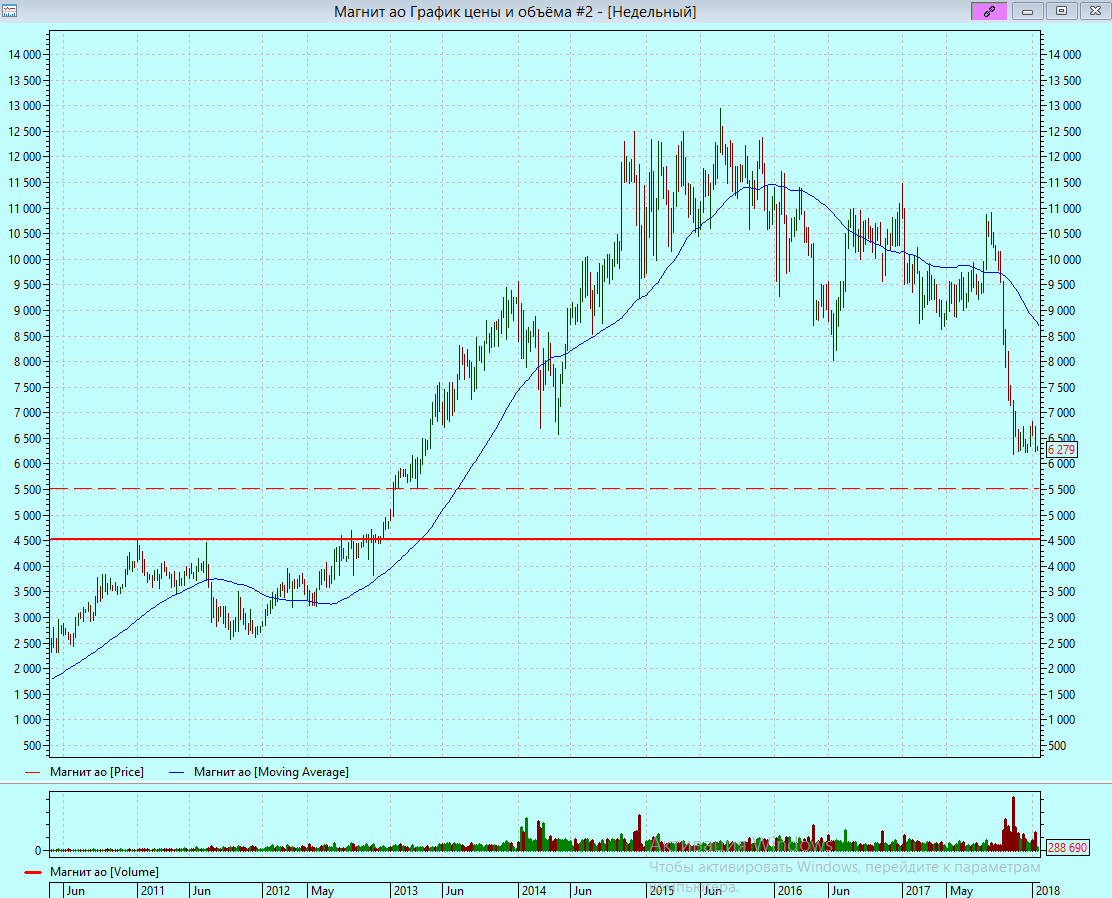Toggle the pink link-charts button
Screen dimensions: 1112x898
coord(989,11)
